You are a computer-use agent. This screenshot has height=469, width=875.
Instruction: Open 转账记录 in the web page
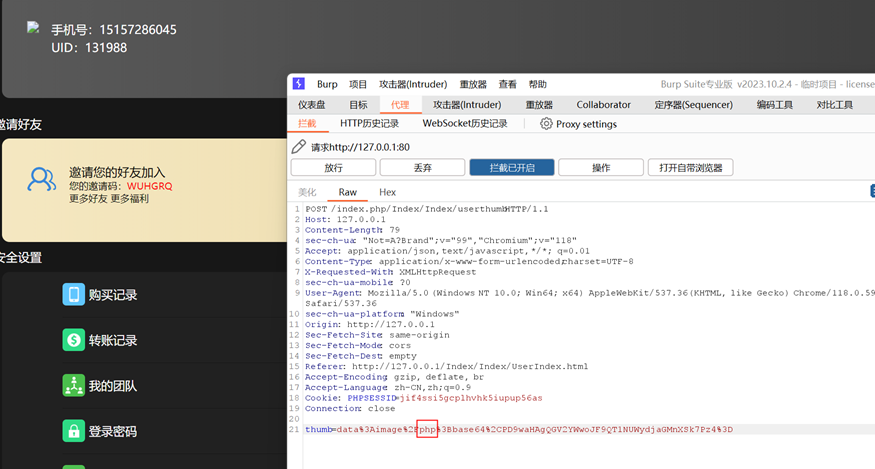pos(113,340)
